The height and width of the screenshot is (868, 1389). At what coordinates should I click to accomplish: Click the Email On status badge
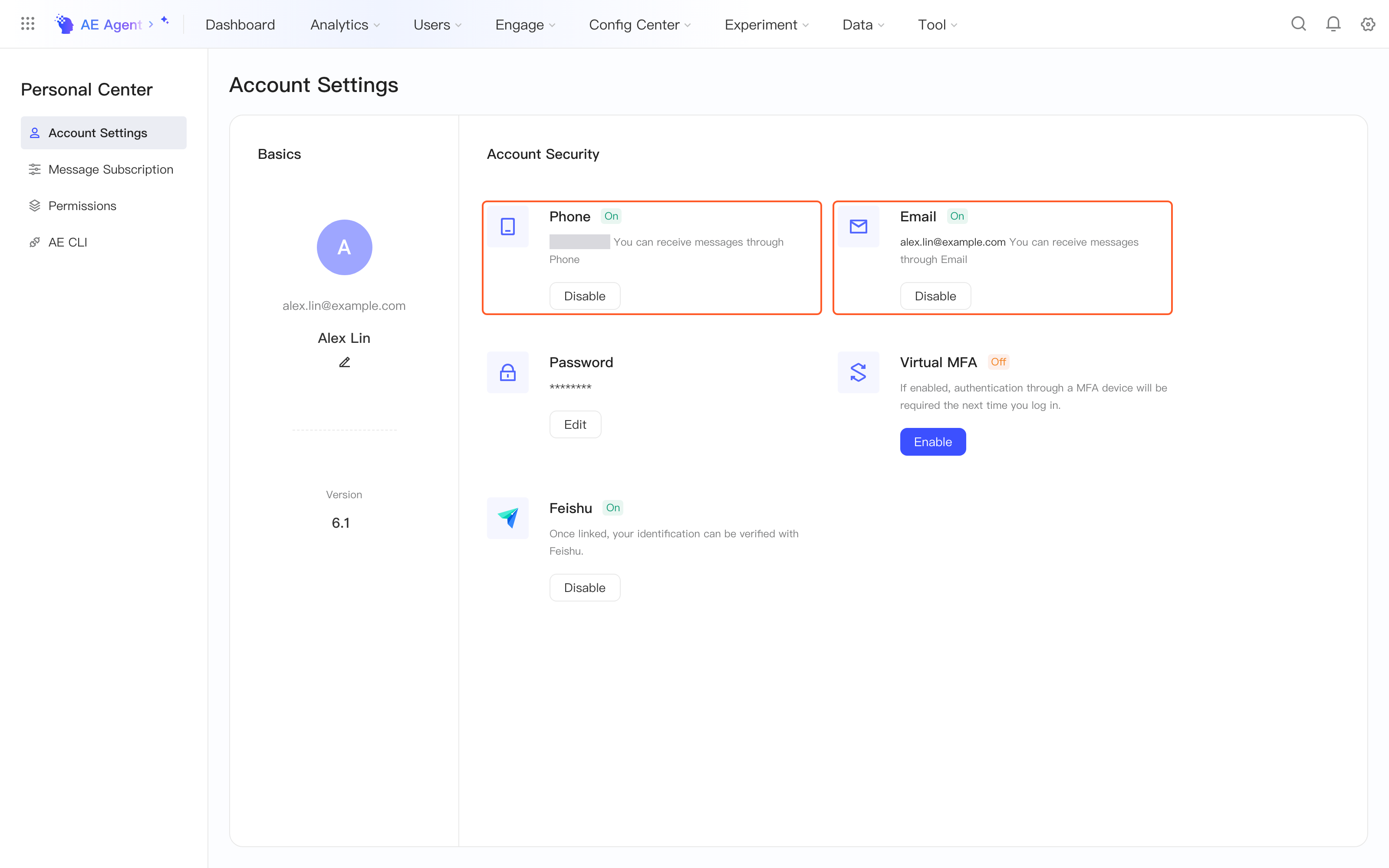click(957, 217)
